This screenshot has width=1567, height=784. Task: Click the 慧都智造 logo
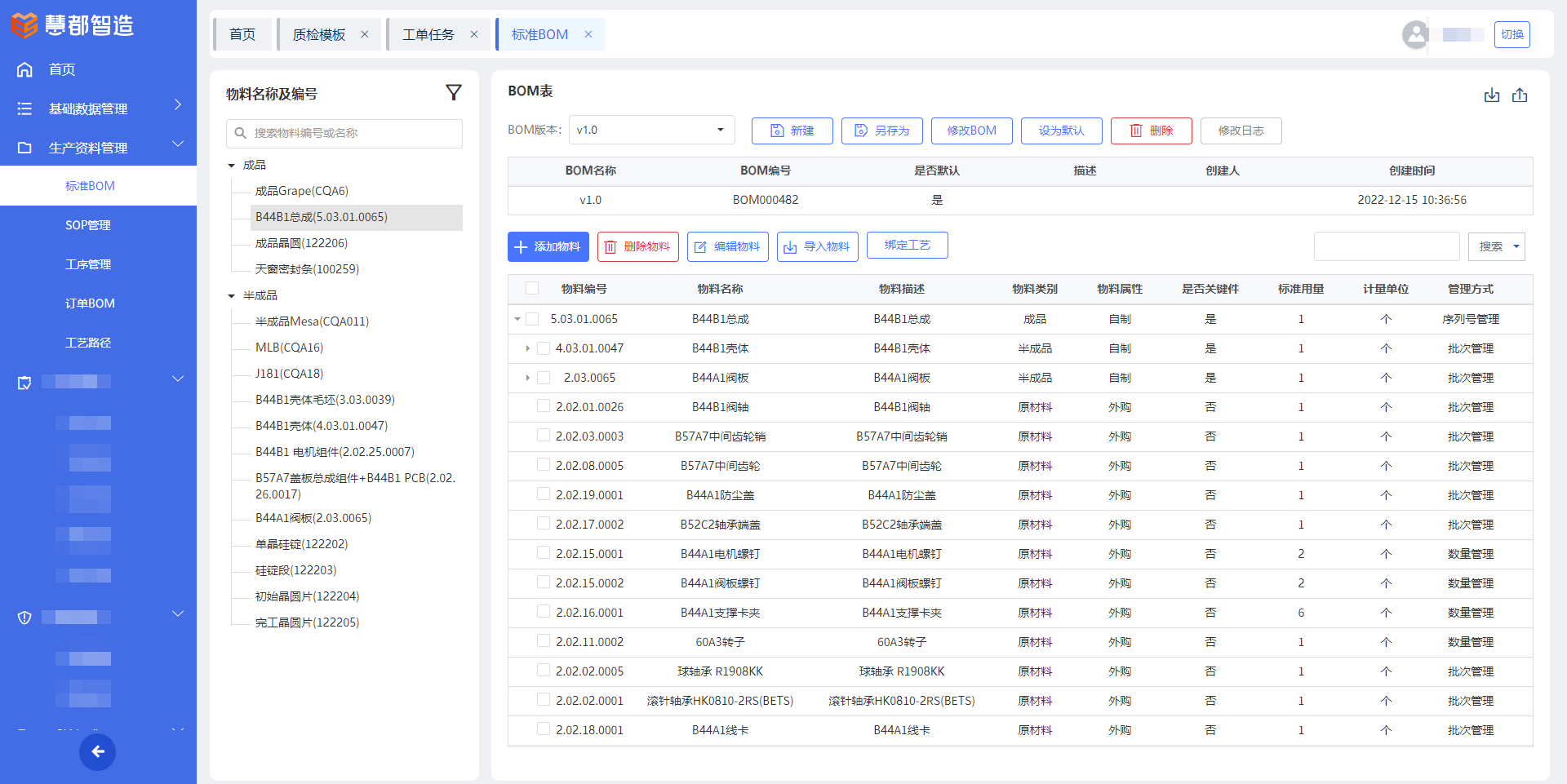[x=72, y=25]
